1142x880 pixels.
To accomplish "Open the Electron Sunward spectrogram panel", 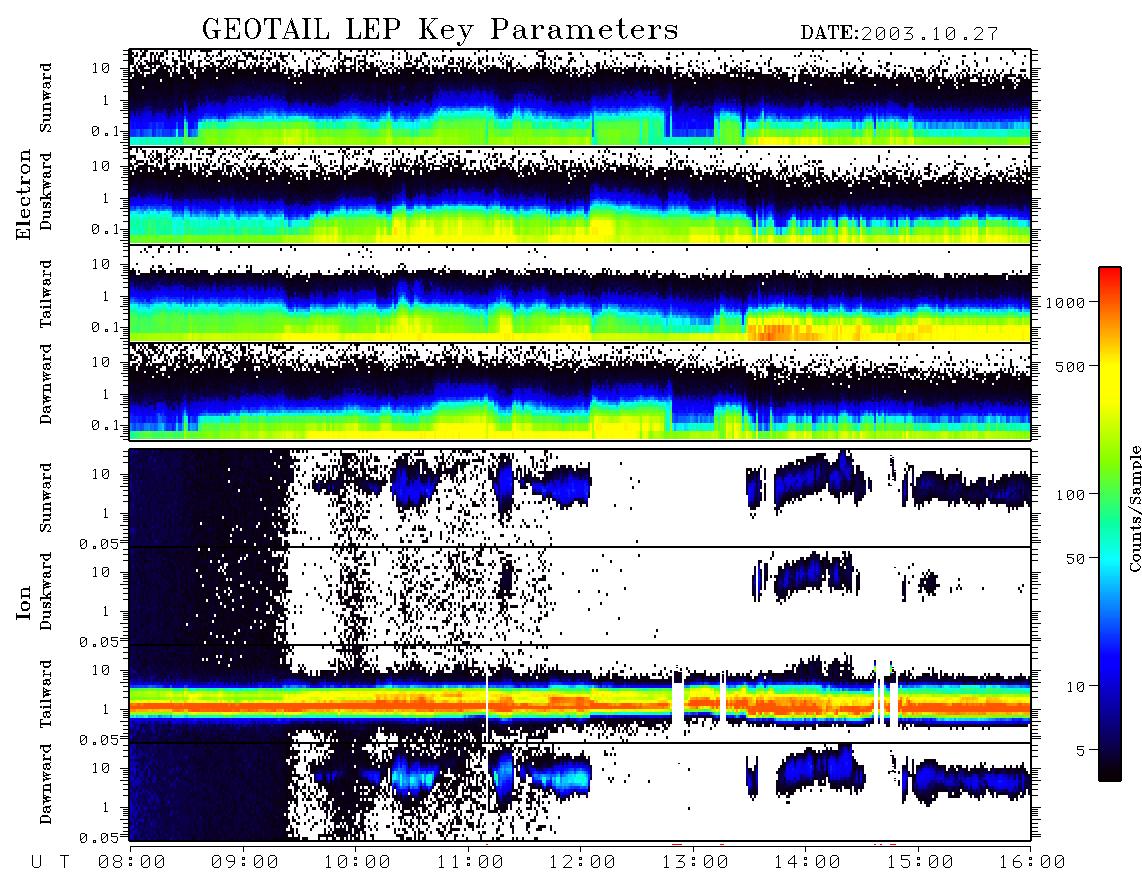I will point(580,98).
